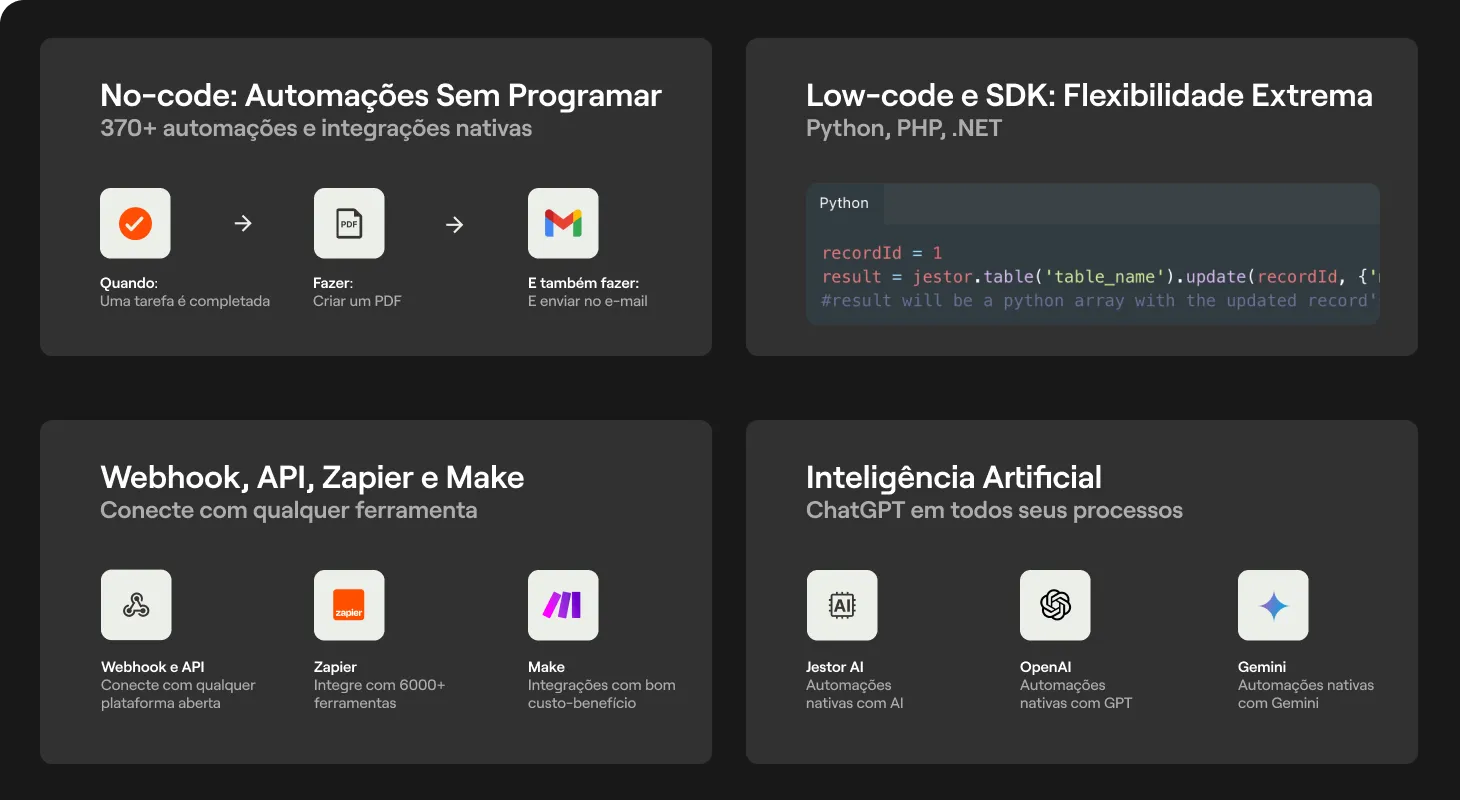The width and height of the screenshot is (1460, 800).
Task: Click the label Fazer:
Action: (x=333, y=283)
